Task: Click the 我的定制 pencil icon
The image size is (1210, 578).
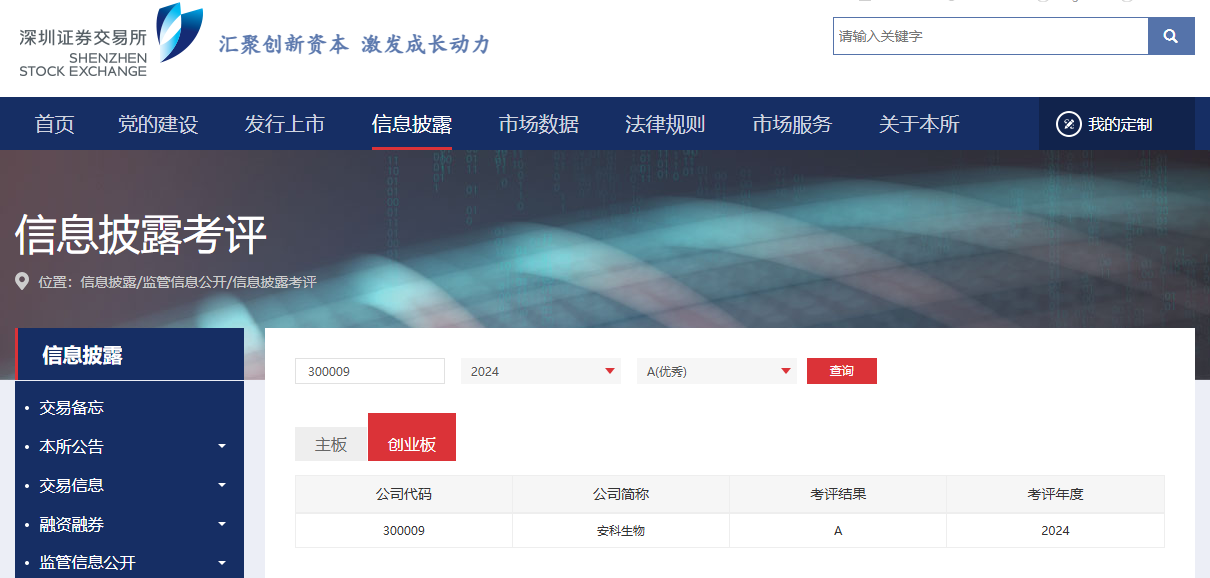Action: click(1069, 124)
